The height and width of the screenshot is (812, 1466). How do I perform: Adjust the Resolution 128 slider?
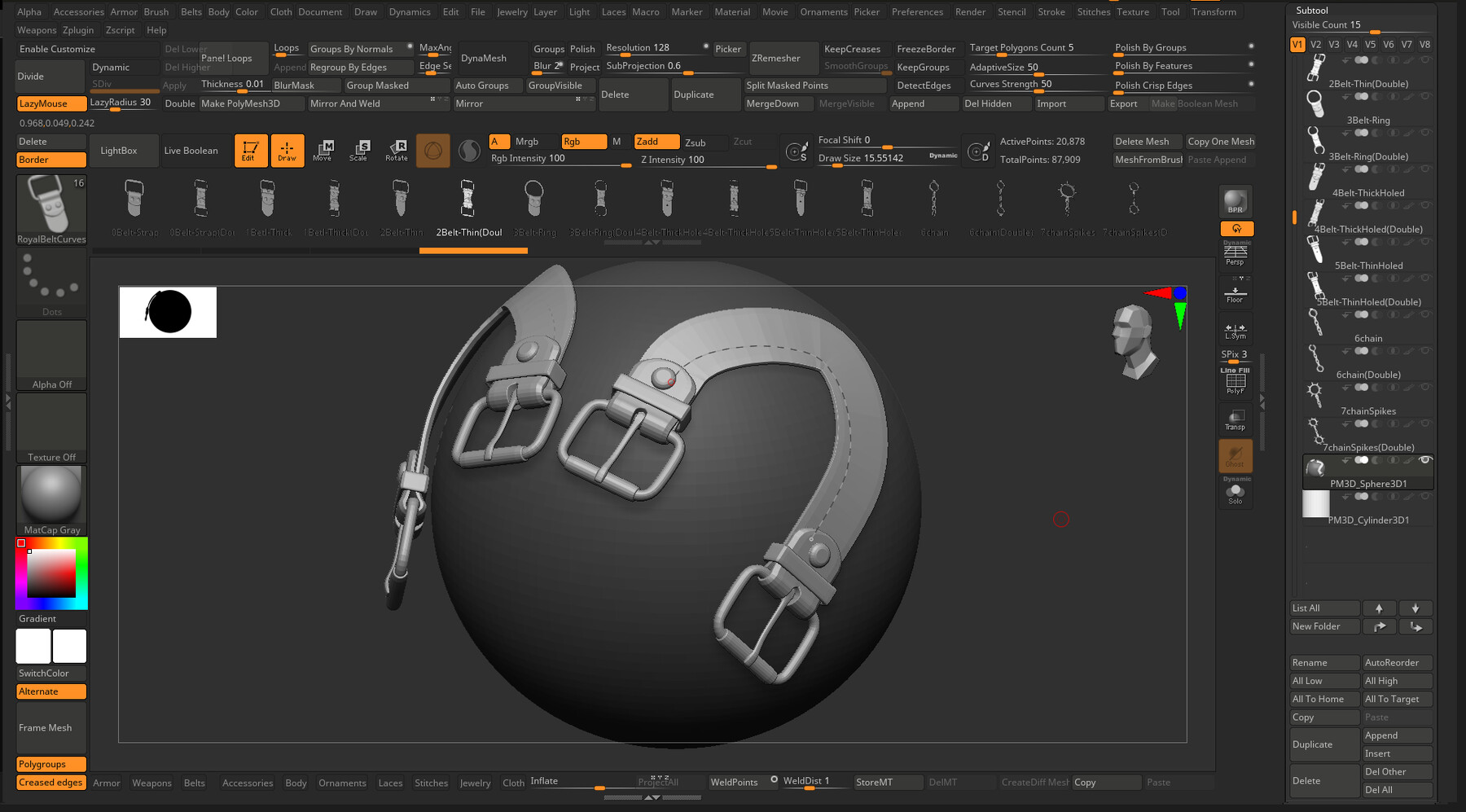(656, 49)
